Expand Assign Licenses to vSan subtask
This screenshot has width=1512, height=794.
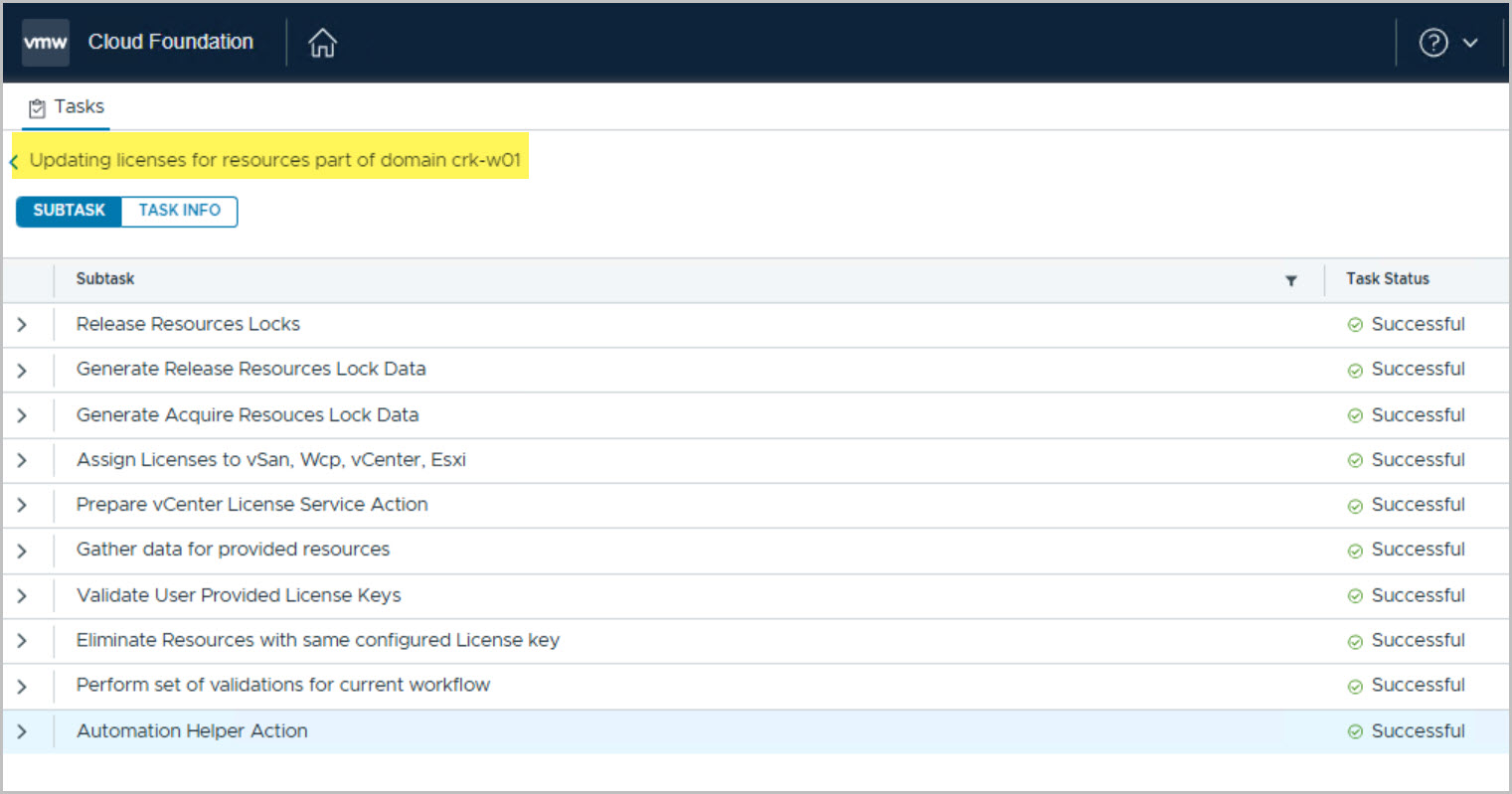pos(22,460)
